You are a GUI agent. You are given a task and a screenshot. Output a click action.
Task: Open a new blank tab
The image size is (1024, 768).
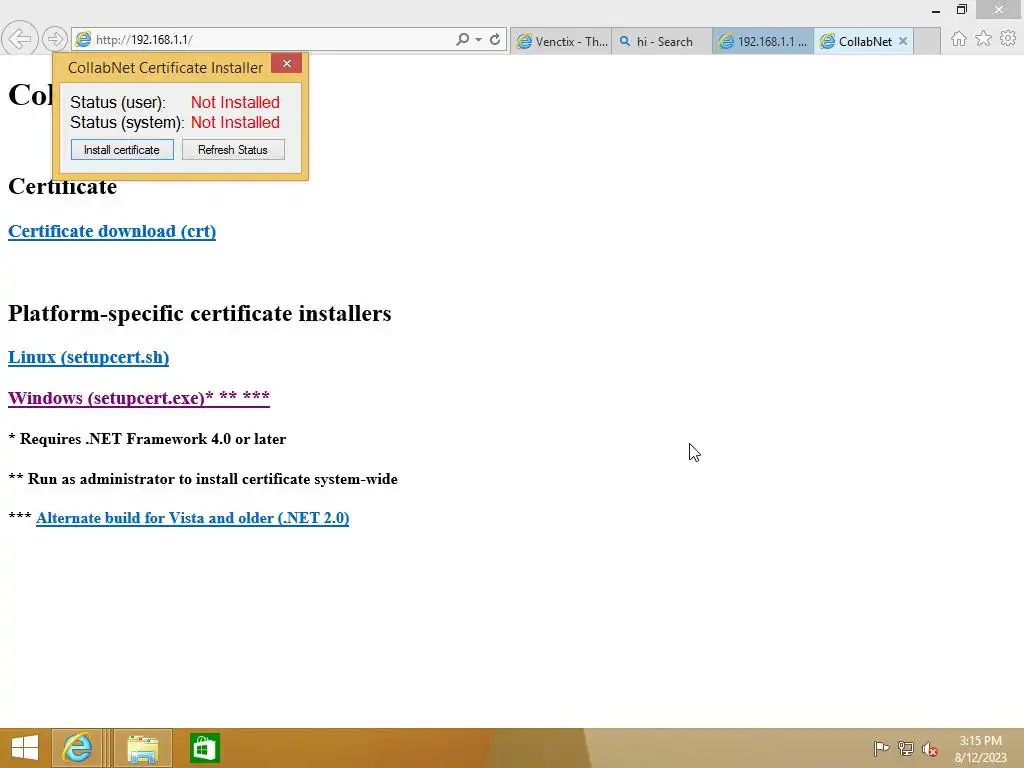coord(927,41)
